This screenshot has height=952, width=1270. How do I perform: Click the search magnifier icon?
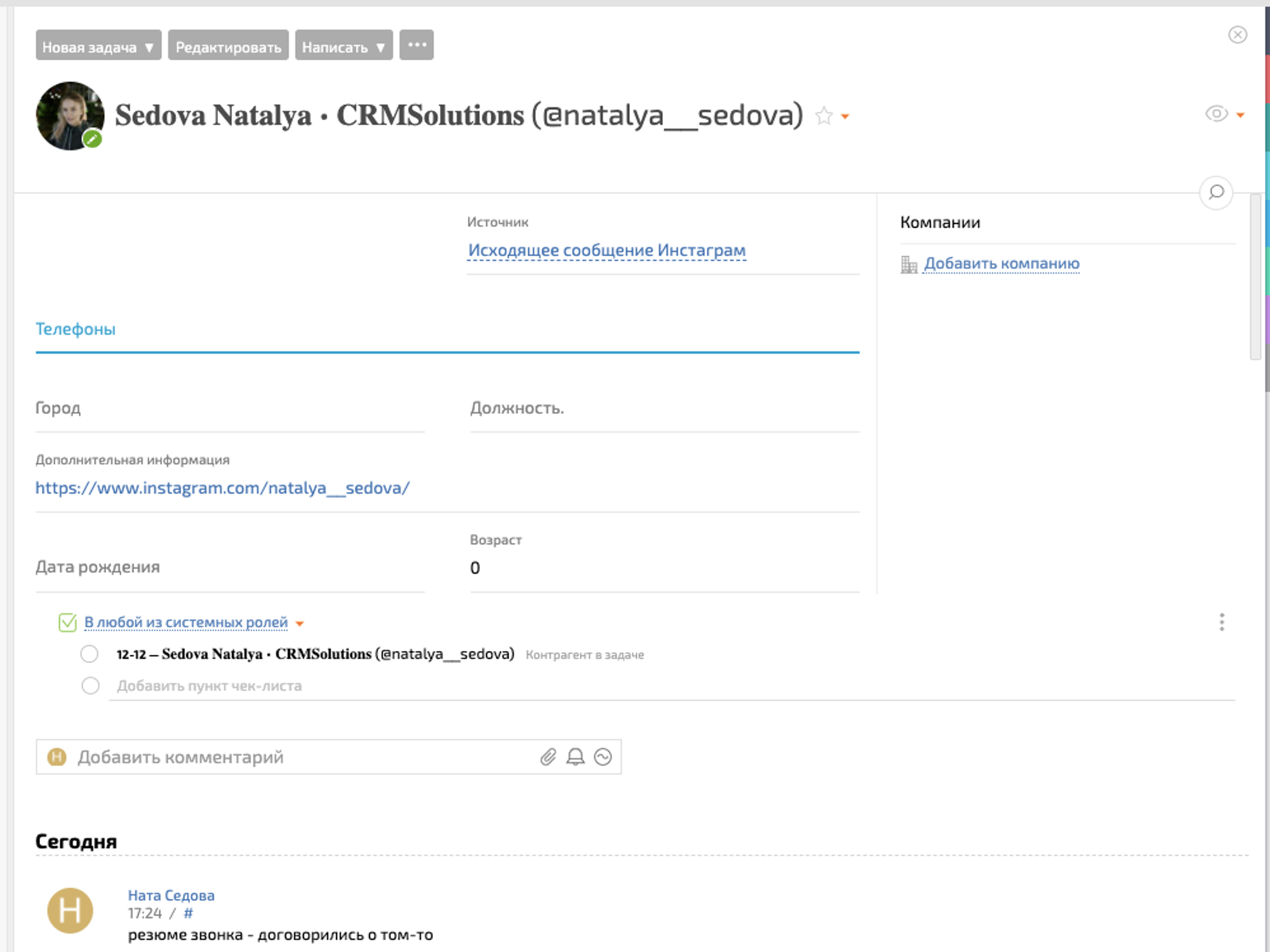[x=1215, y=192]
